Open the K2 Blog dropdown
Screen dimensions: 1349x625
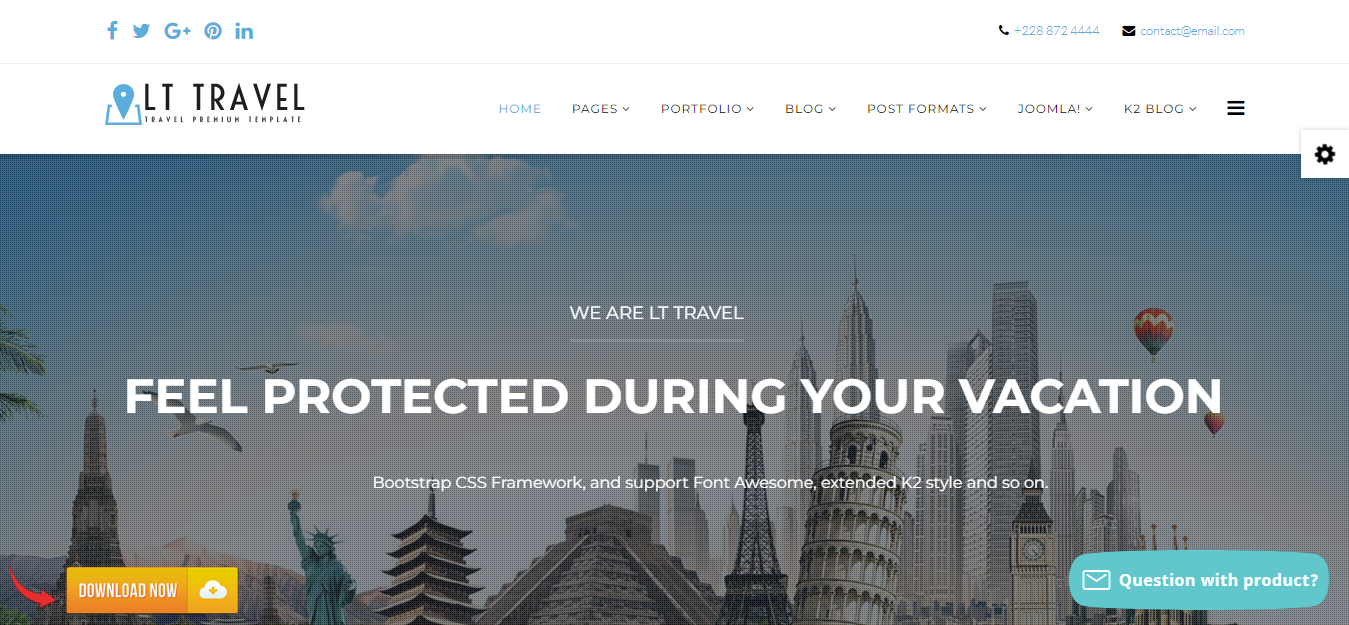(1160, 108)
